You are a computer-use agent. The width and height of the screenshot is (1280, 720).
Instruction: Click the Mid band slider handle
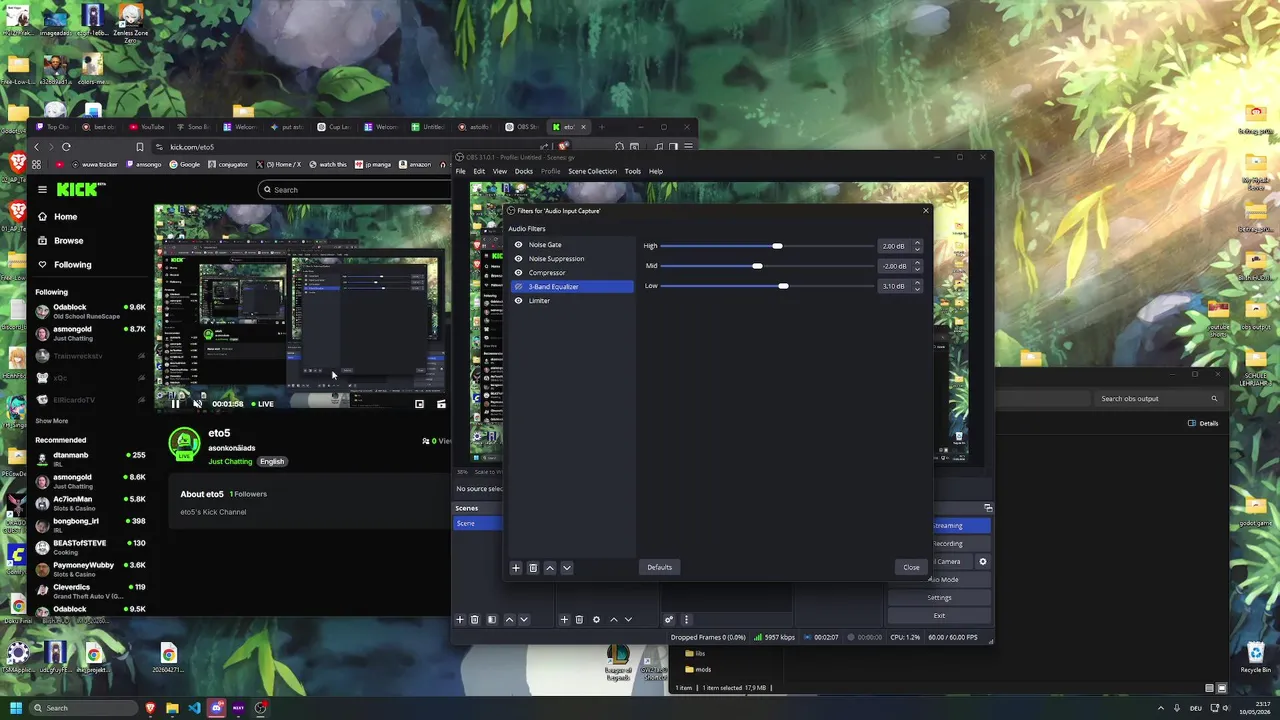pyautogui.click(x=757, y=266)
